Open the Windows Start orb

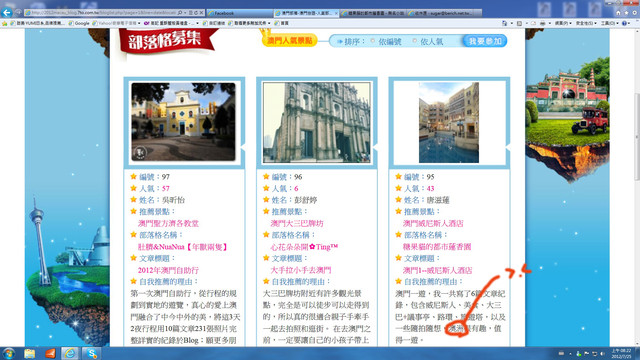click(9, 353)
